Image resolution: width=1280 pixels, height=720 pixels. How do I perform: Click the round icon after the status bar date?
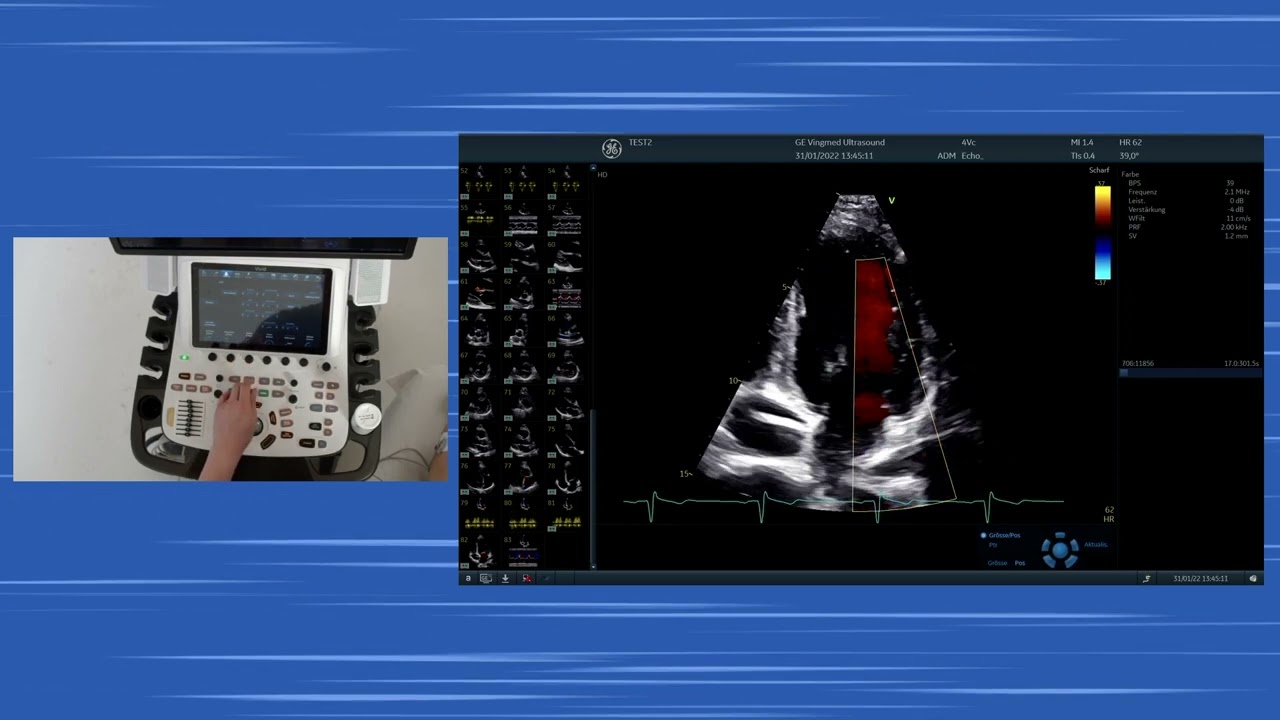[x=1253, y=578]
